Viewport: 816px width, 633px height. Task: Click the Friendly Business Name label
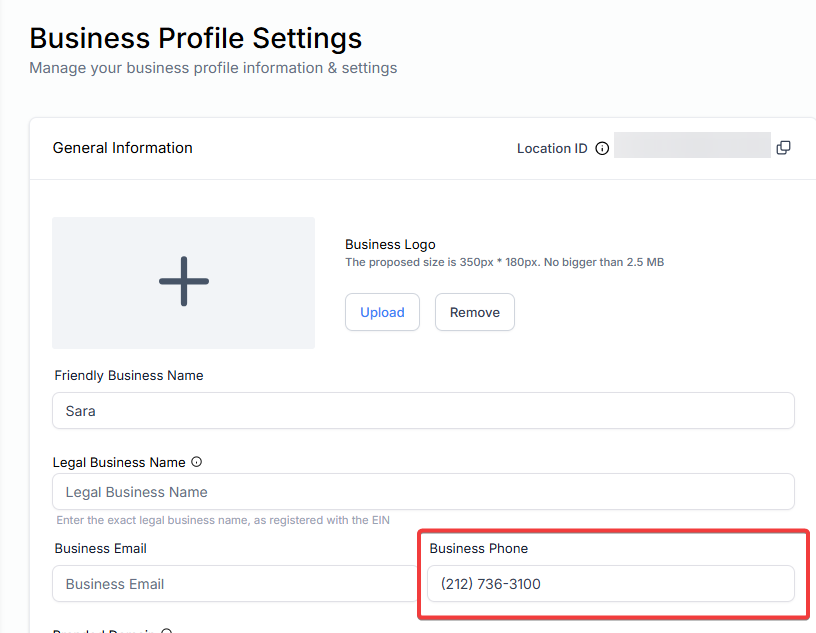pyautogui.click(x=129, y=376)
